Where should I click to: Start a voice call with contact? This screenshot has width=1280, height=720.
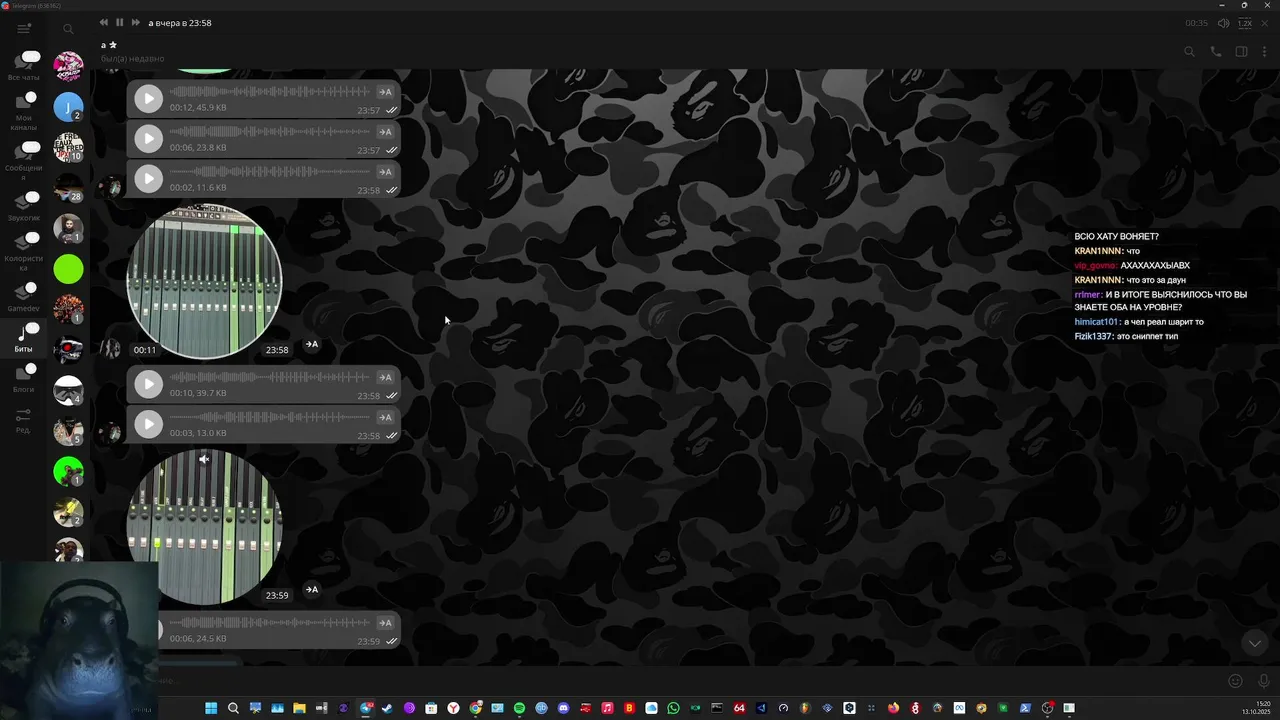[x=1216, y=52]
